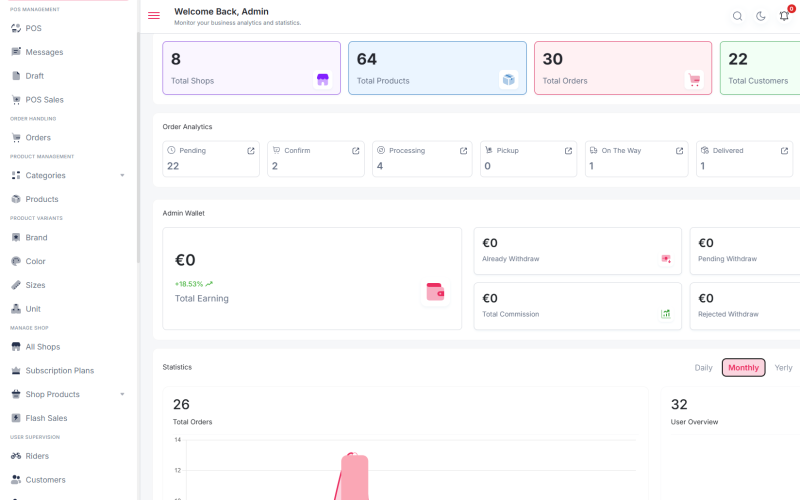Click the Welcome Back, Admin heading
800x500 pixels.
click(x=221, y=11)
